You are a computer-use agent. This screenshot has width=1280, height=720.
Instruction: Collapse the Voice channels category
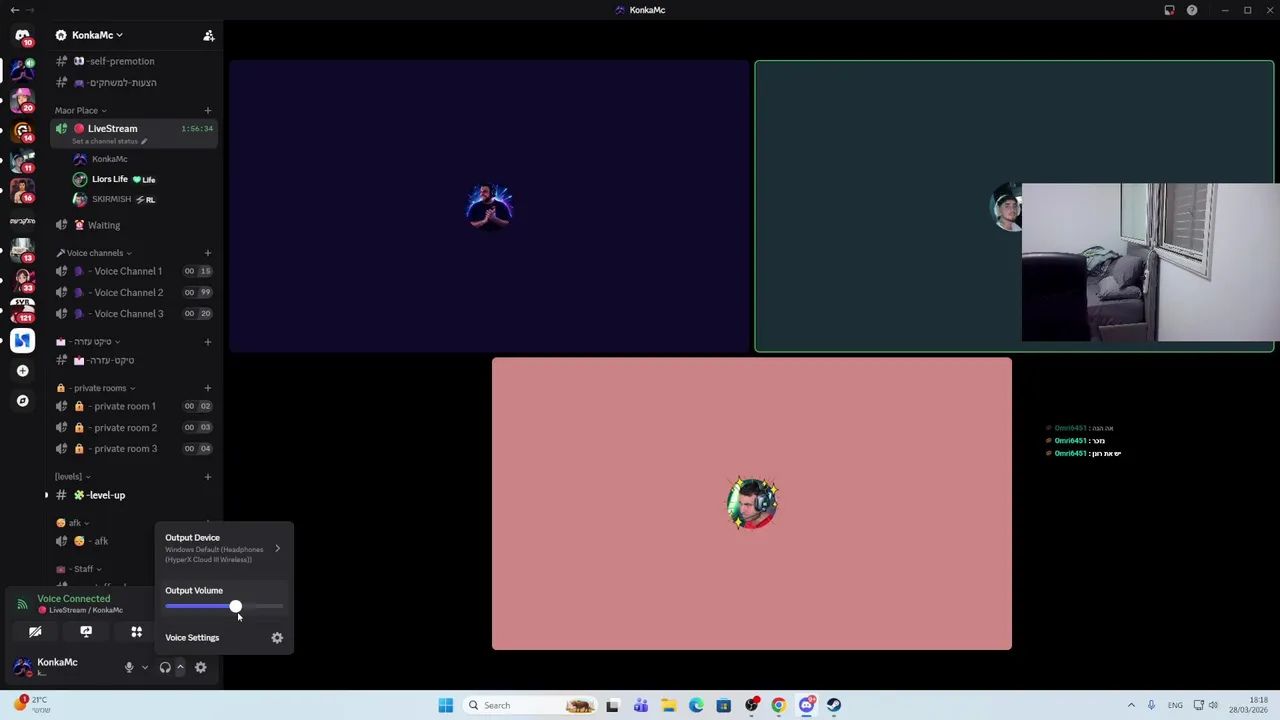click(x=94, y=253)
